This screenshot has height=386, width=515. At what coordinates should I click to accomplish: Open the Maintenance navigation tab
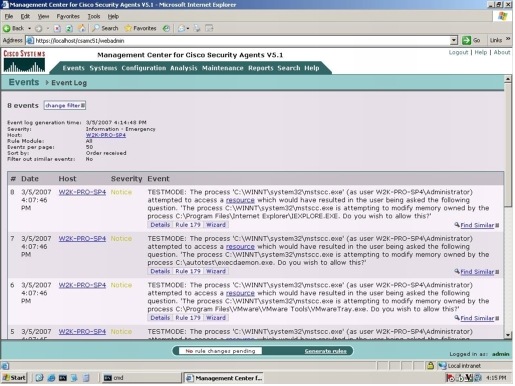click(223, 68)
